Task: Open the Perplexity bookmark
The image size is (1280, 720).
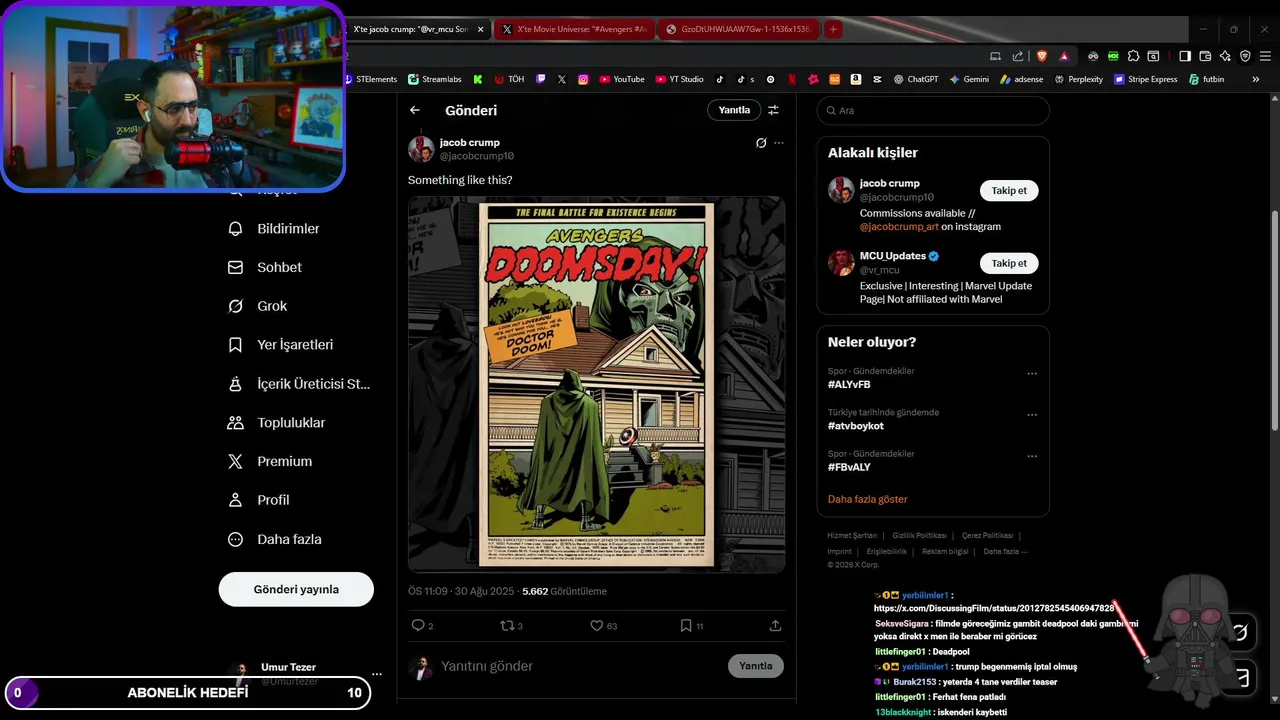Action: tap(1079, 79)
